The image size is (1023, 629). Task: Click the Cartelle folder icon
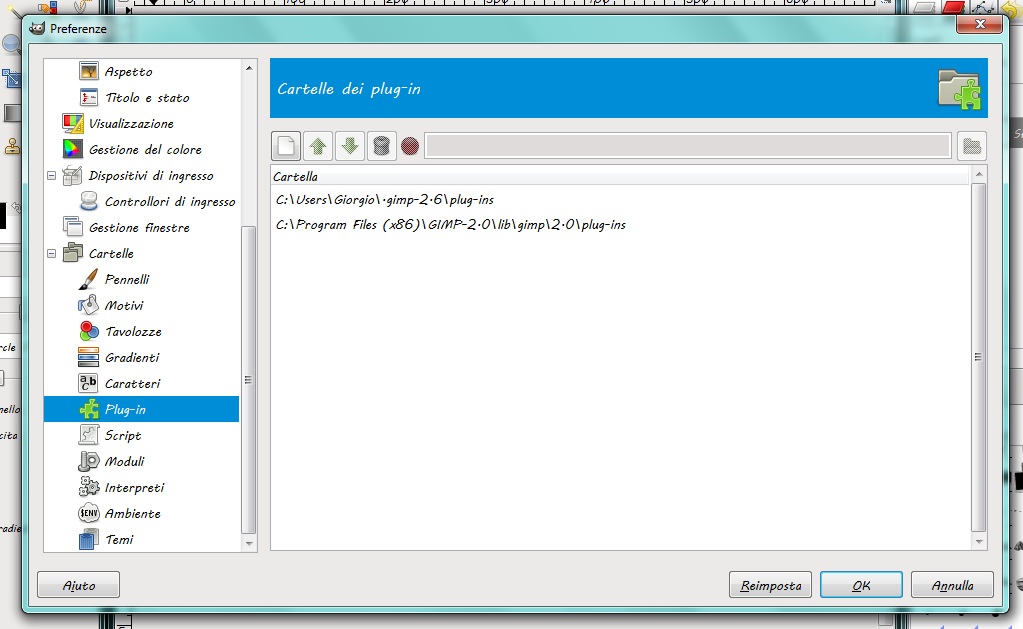point(72,253)
